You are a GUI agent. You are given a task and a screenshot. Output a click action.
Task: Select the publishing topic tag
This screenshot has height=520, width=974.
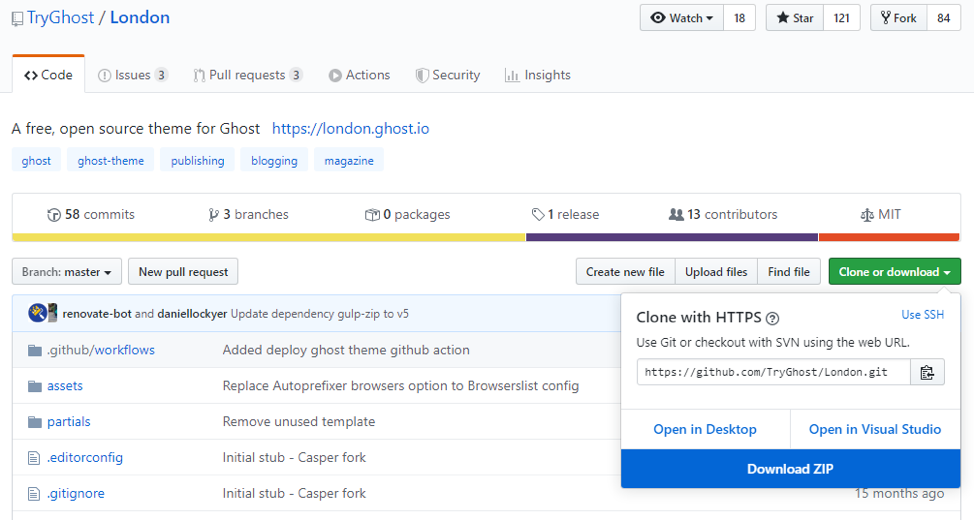coord(198,161)
